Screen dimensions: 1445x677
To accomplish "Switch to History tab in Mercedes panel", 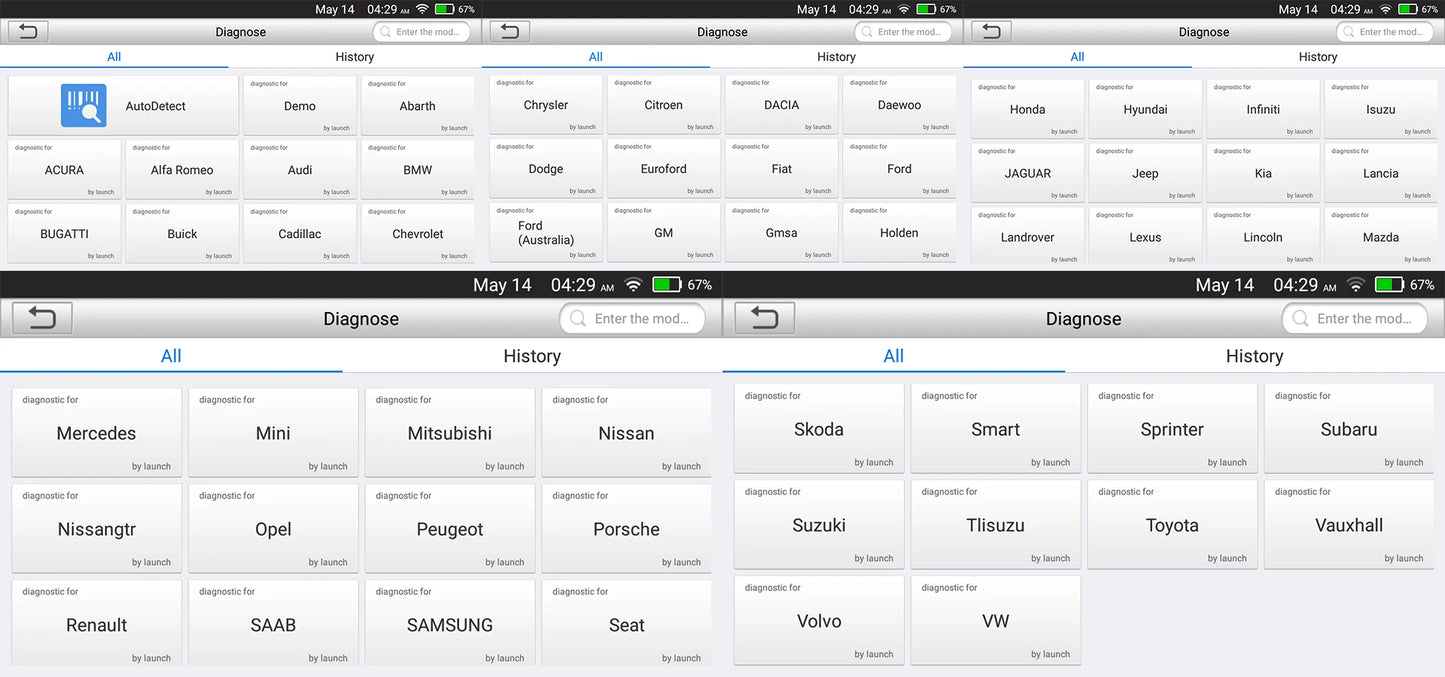I will click(x=532, y=356).
